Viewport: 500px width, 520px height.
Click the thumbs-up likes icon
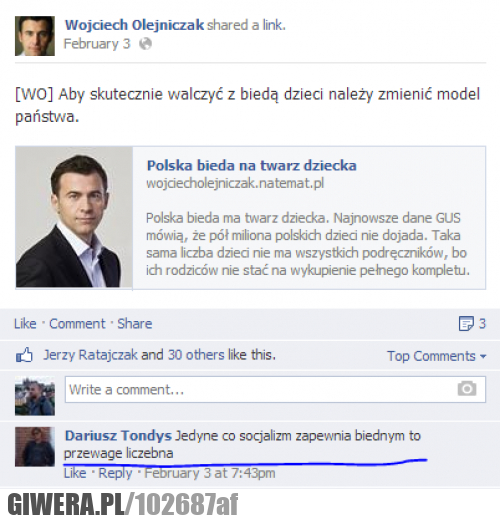[x=24, y=355]
